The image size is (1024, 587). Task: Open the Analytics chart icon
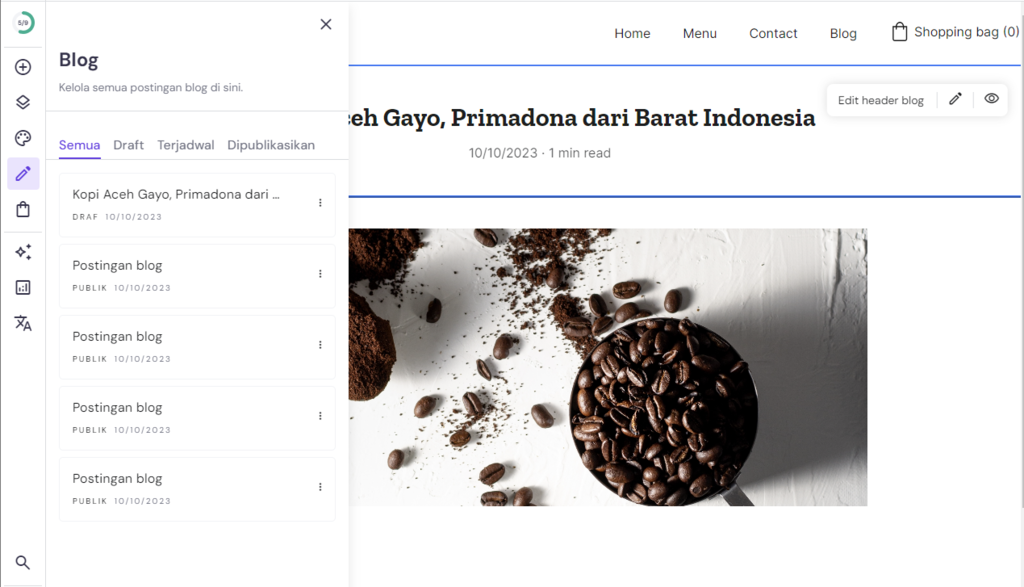pyautogui.click(x=22, y=287)
